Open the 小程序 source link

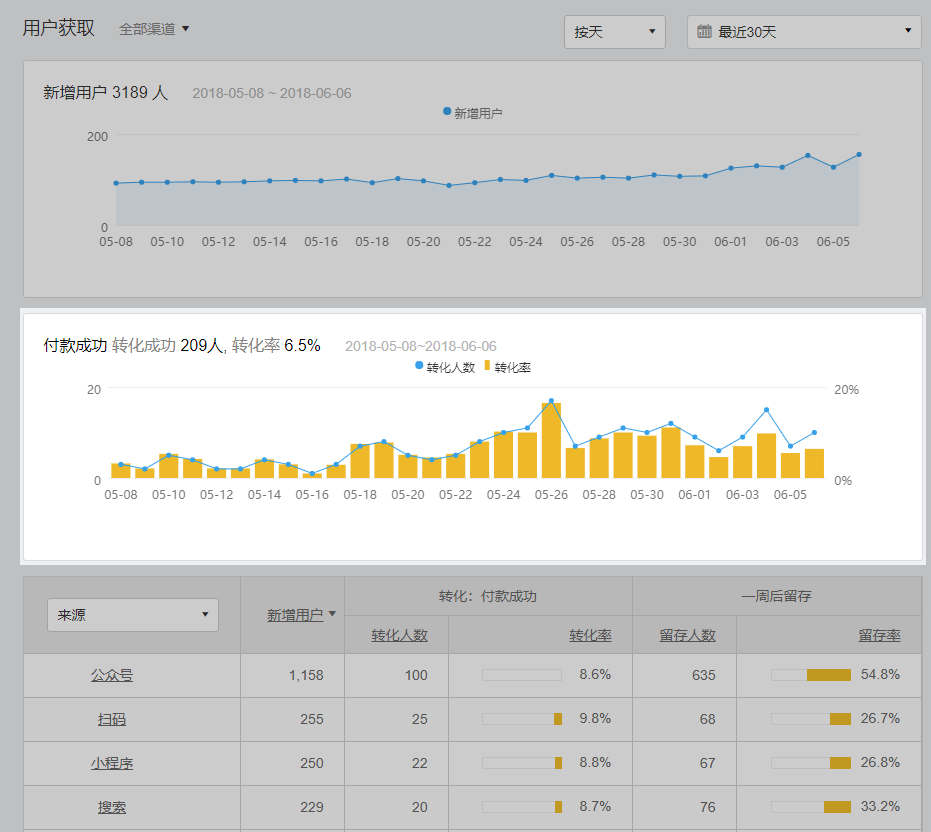[x=112, y=763]
